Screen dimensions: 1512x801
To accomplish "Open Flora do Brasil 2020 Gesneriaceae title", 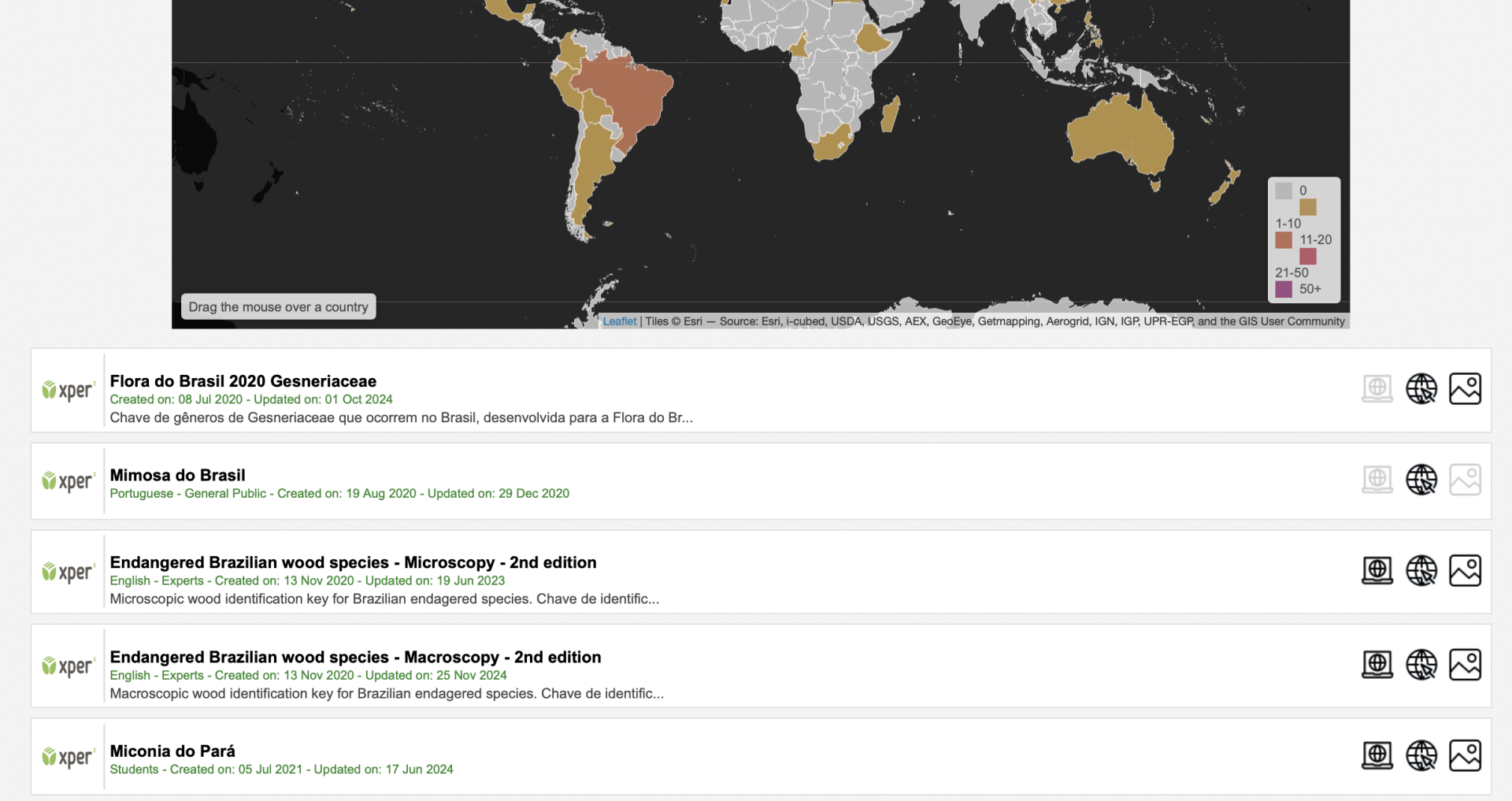I will [243, 381].
